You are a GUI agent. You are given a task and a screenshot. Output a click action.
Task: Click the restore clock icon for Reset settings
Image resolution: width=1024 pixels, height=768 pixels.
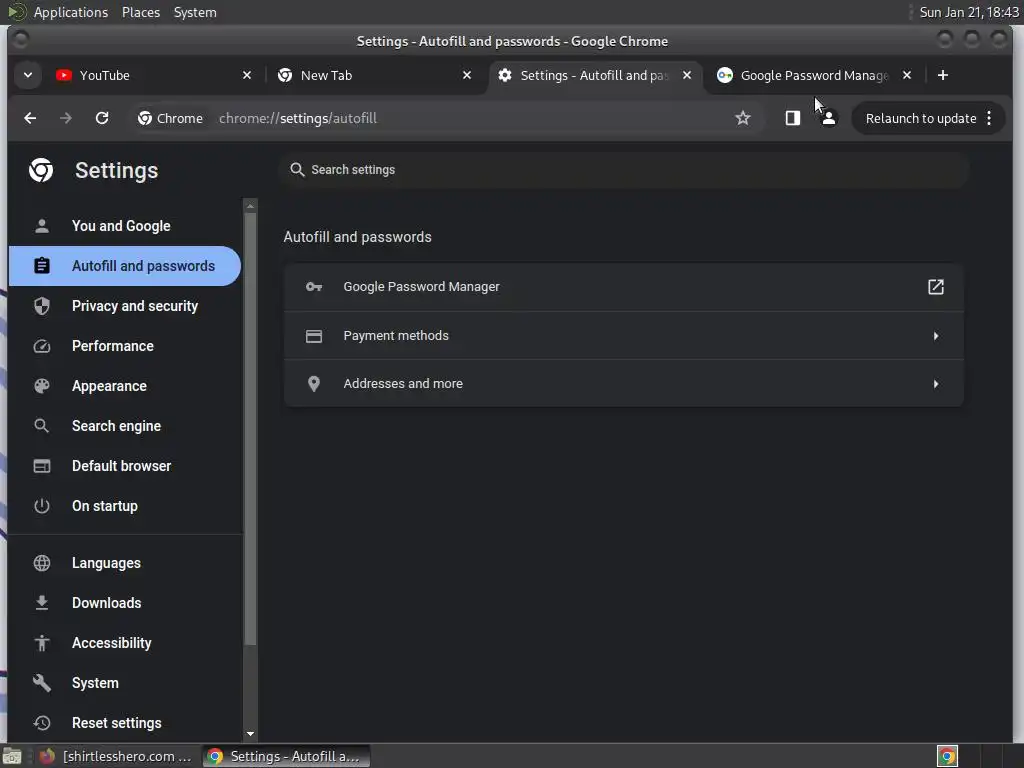pos(42,723)
